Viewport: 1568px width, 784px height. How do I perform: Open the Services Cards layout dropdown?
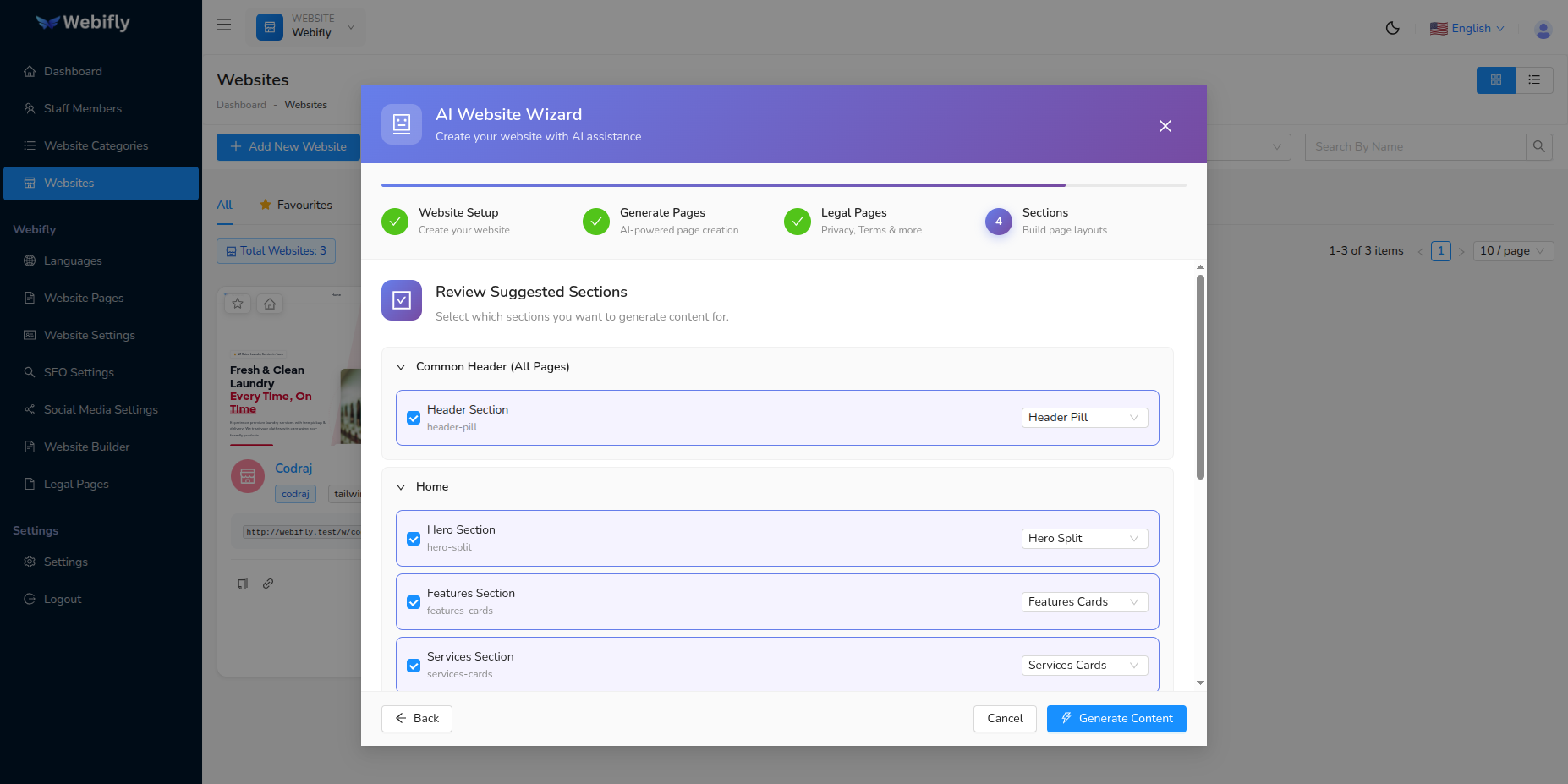(x=1083, y=666)
